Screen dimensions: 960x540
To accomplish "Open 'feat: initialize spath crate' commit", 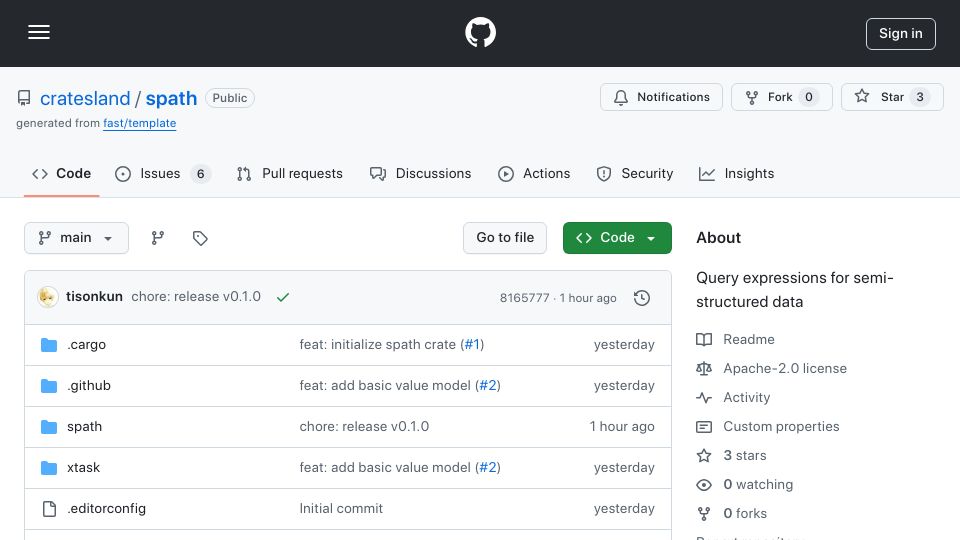I will click(x=378, y=345).
